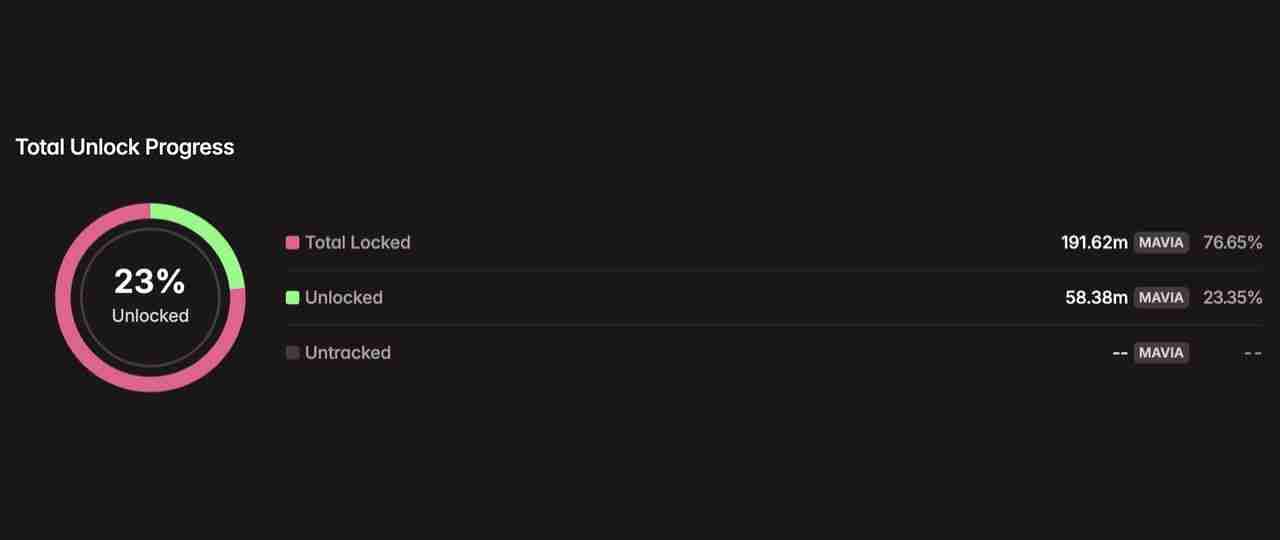Click the green Unlocked legend swatch
Viewport: 1280px width, 540px height.
click(292, 297)
